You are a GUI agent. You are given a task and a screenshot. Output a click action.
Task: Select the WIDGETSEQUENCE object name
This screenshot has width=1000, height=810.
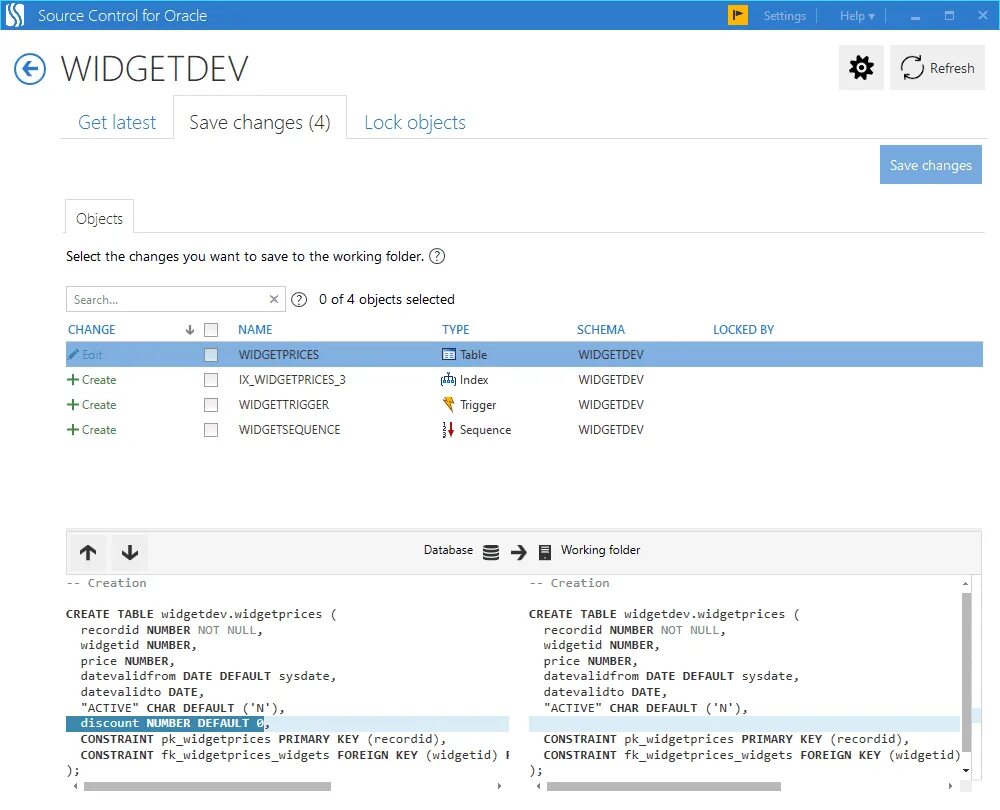pos(290,430)
